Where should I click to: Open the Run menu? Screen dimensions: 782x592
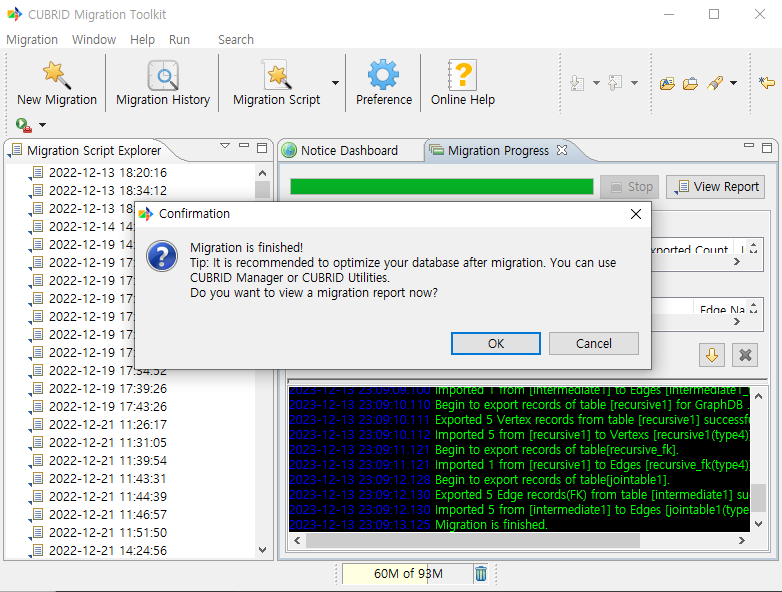pos(179,39)
